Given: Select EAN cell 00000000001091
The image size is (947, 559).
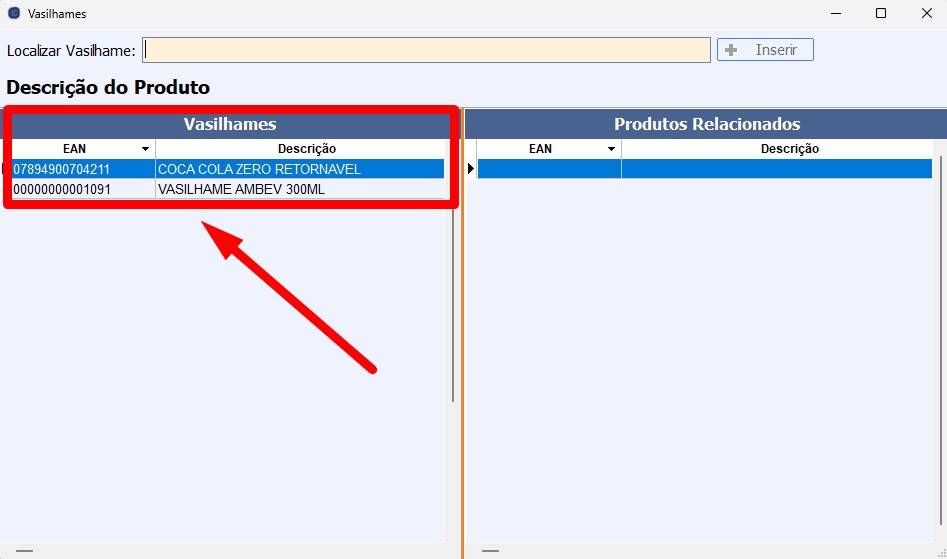Looking at the screenshot, I should point(83,189).
